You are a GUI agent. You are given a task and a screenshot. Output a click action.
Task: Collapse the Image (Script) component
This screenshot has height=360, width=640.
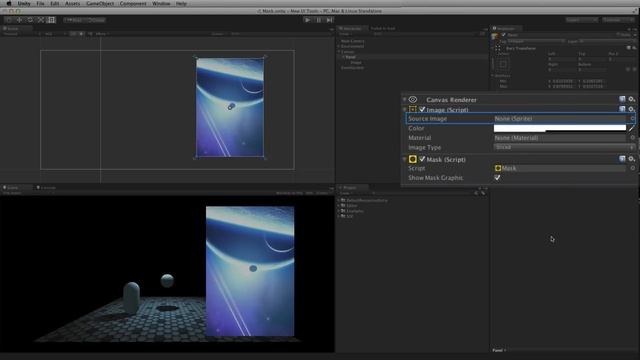404,109
